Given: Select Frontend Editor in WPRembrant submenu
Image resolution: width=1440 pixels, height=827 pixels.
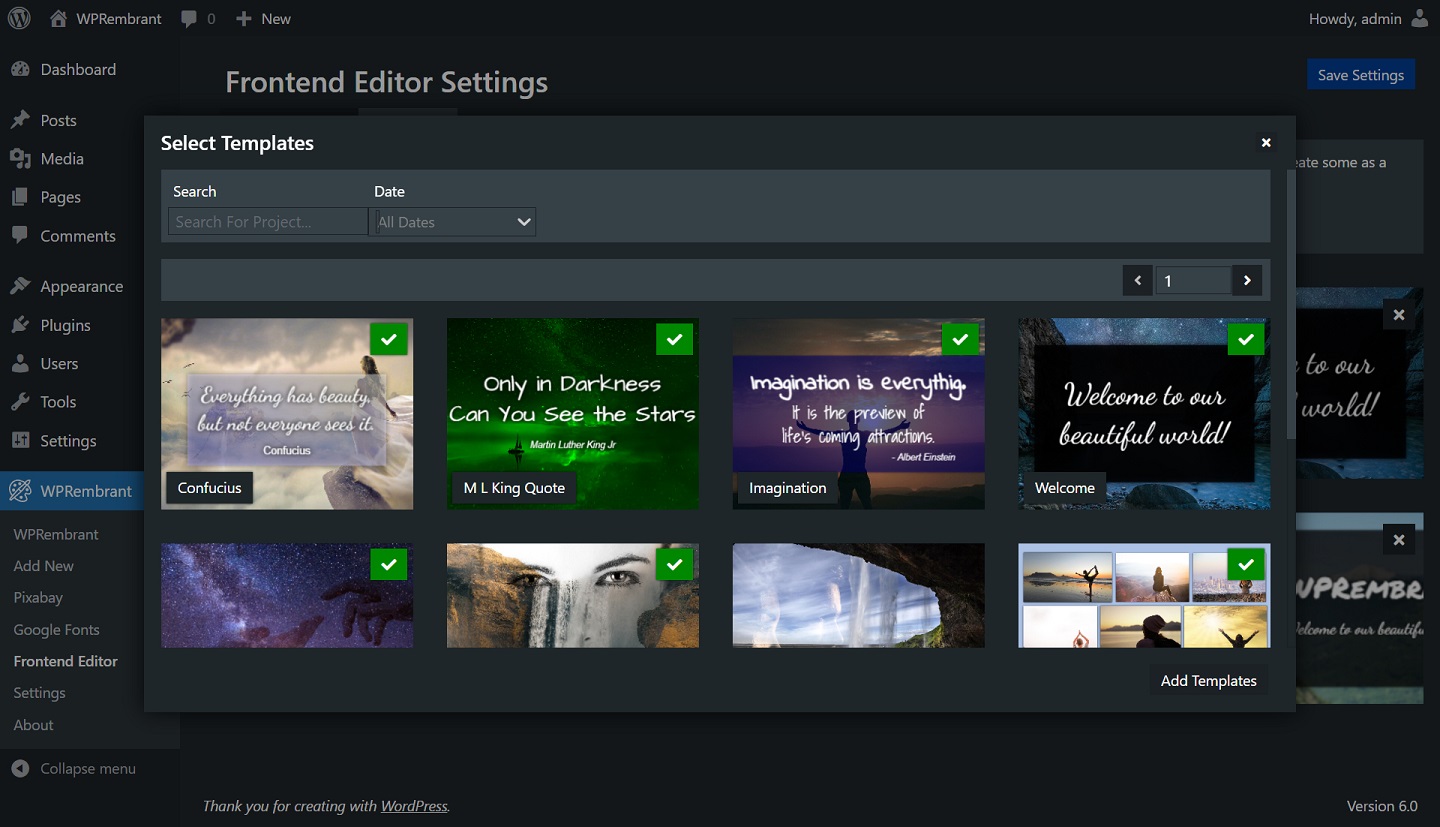Looking at the screenshot, I should click(64, 661).
